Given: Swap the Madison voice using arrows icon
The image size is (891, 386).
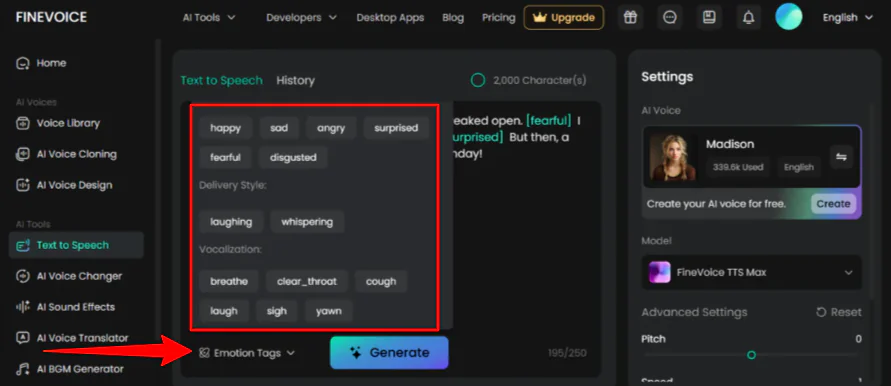Looking at the screenshot, I should (842, 157).
